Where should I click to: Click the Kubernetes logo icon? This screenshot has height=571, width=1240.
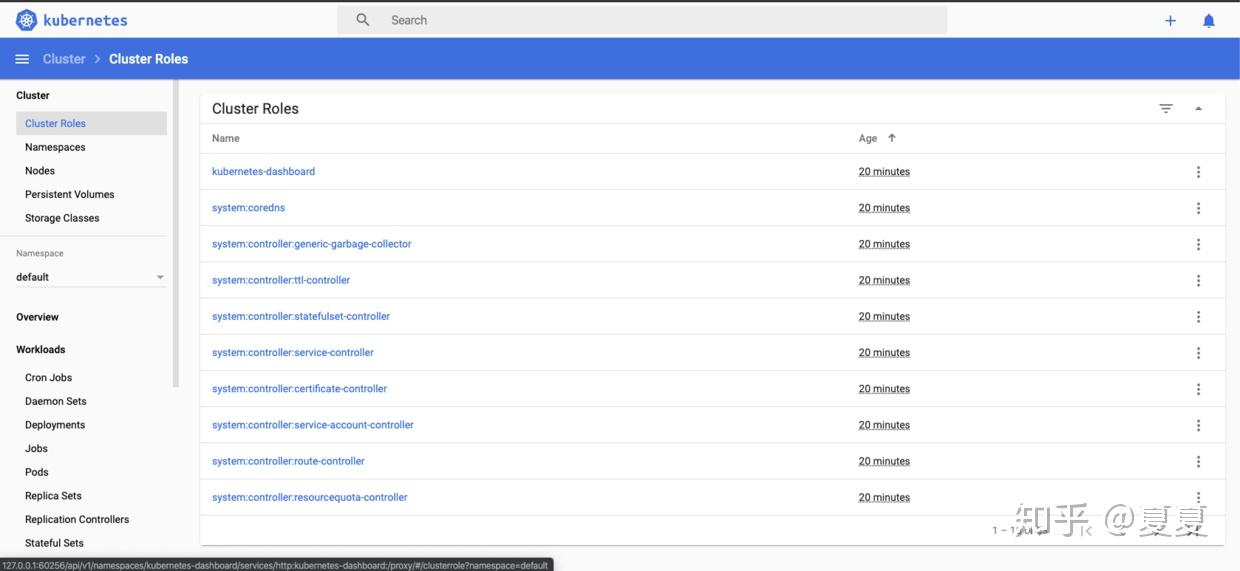coord(27,20)
